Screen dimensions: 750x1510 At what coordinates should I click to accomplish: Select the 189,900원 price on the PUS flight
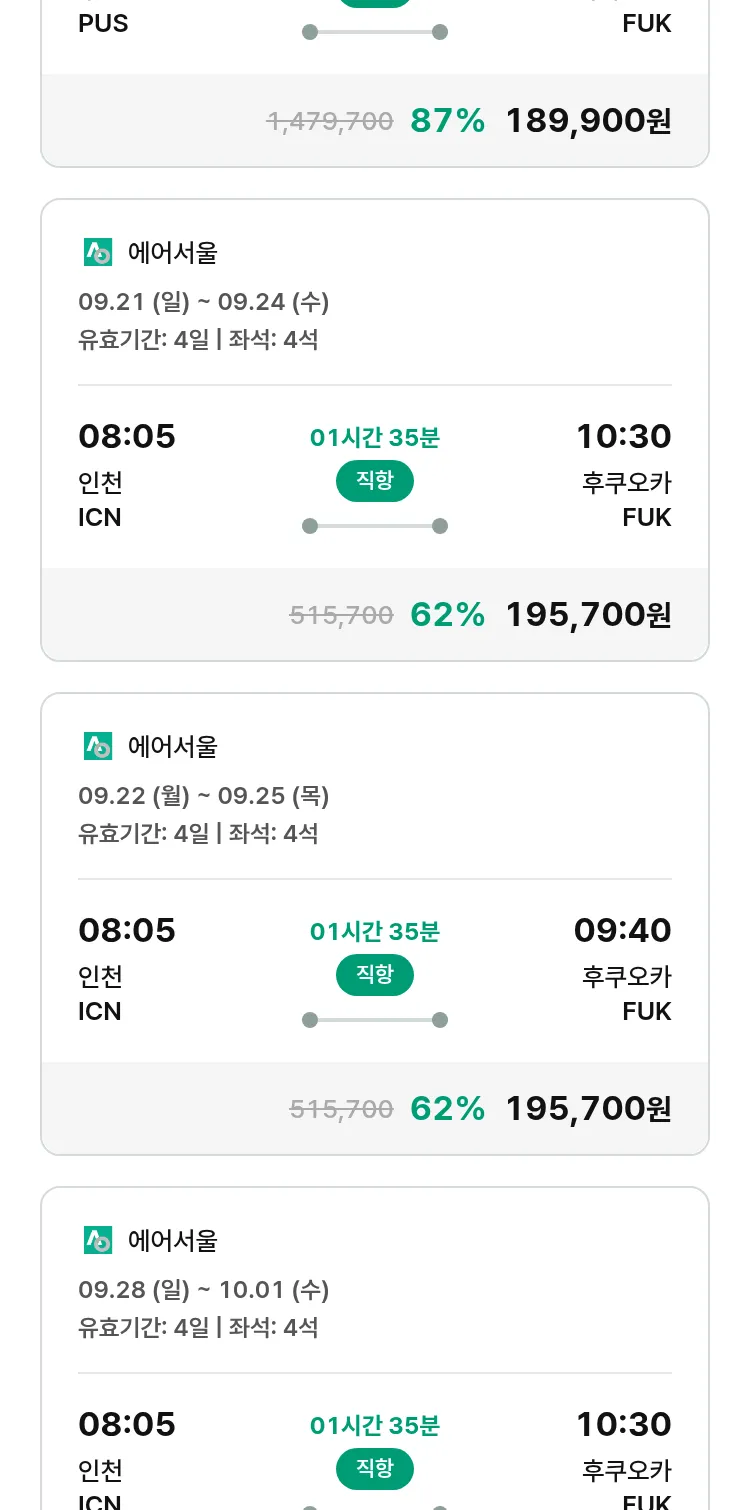[588, 121]
